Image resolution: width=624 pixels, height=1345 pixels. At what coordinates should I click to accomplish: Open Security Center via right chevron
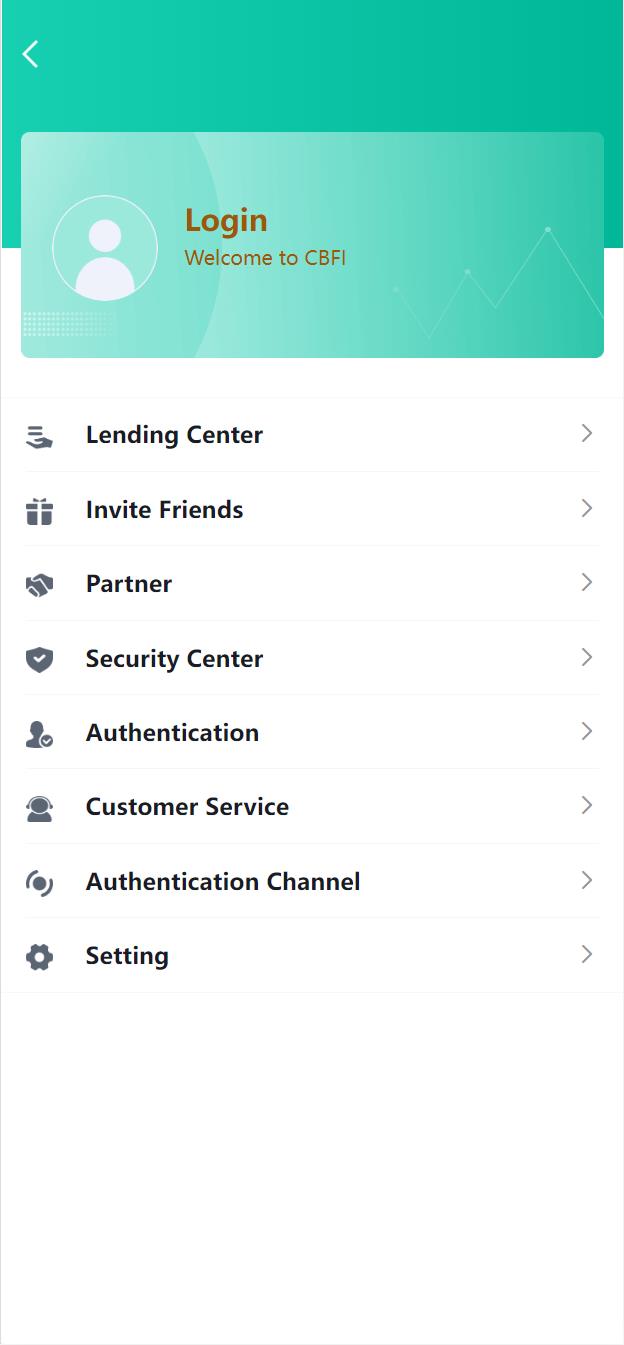(587, 658)
